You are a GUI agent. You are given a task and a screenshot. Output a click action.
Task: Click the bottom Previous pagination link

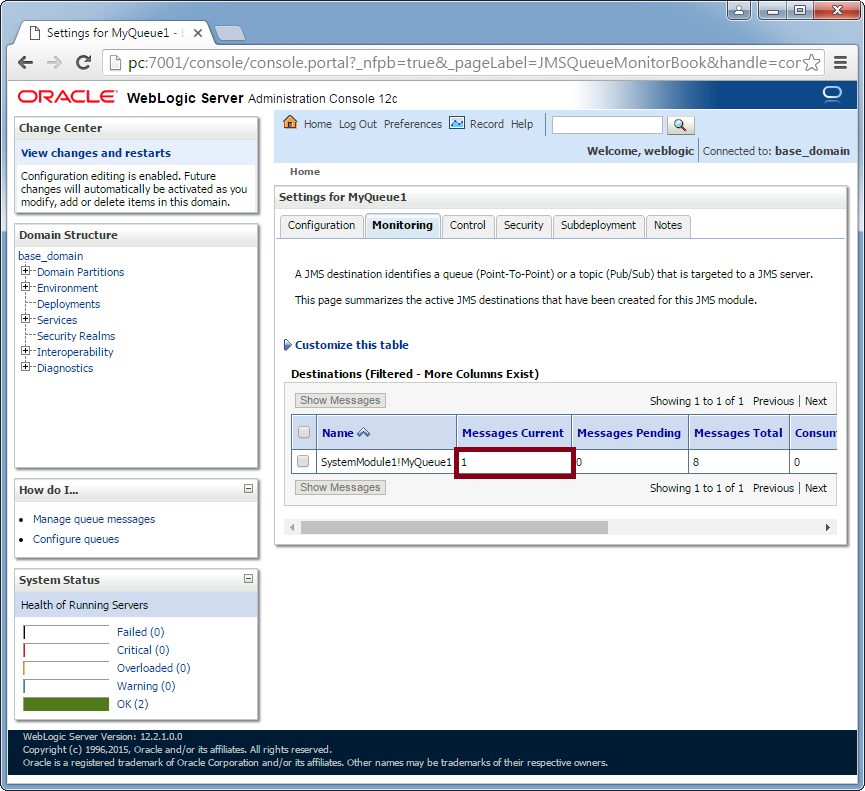(773, 488)
